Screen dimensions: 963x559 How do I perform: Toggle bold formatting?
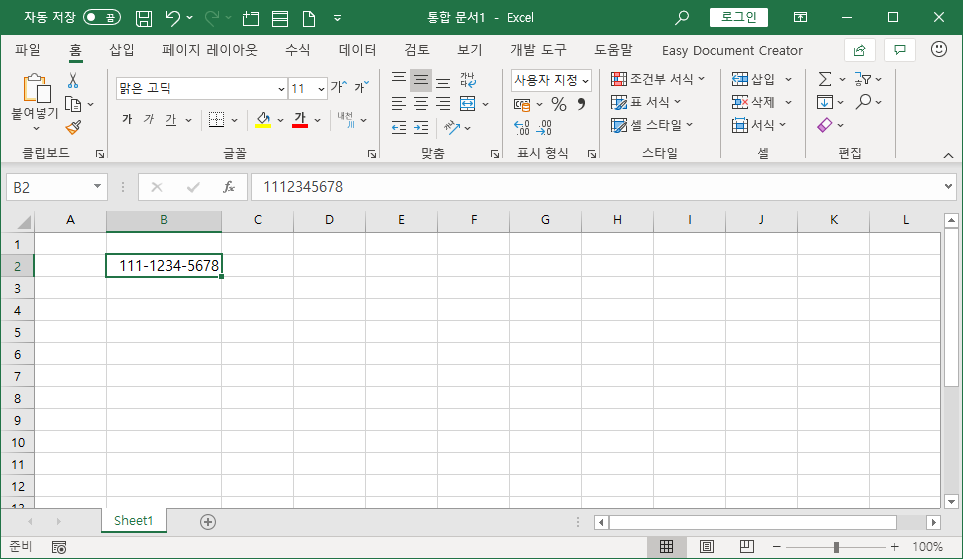point(127,119)
